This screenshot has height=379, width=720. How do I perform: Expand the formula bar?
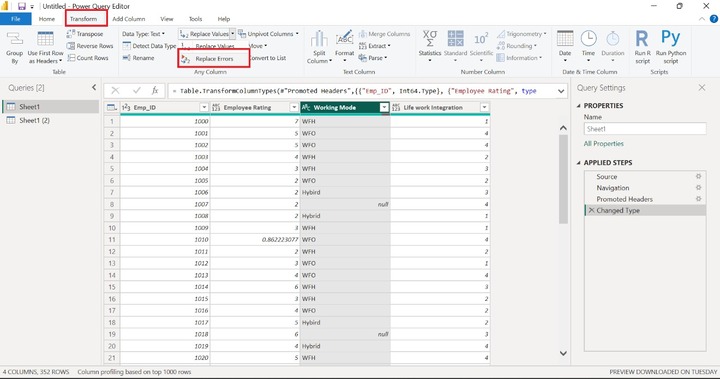pos(561,91)
